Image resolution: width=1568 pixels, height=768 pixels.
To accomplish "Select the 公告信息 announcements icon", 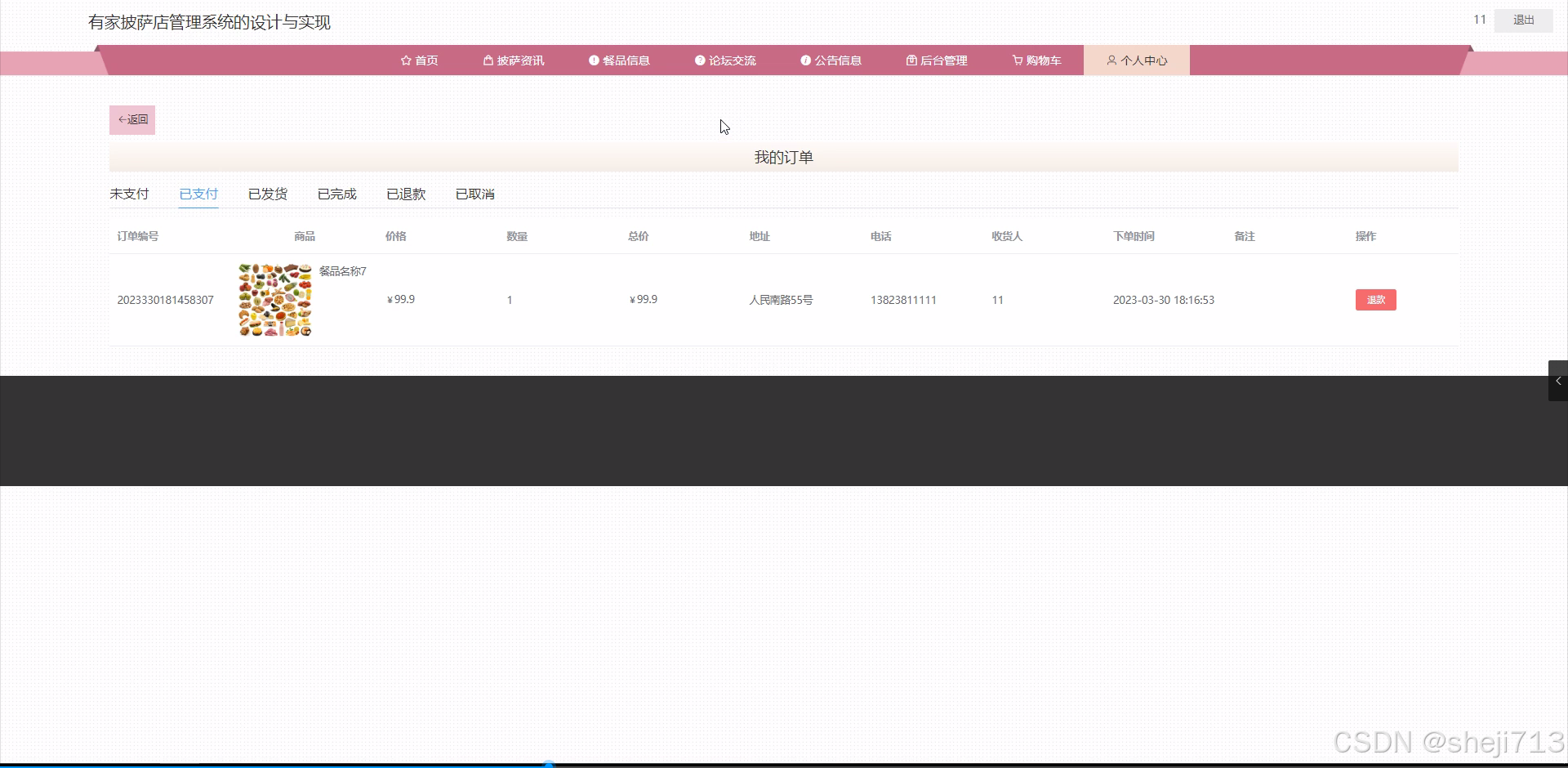I will (x=805, y=60).
